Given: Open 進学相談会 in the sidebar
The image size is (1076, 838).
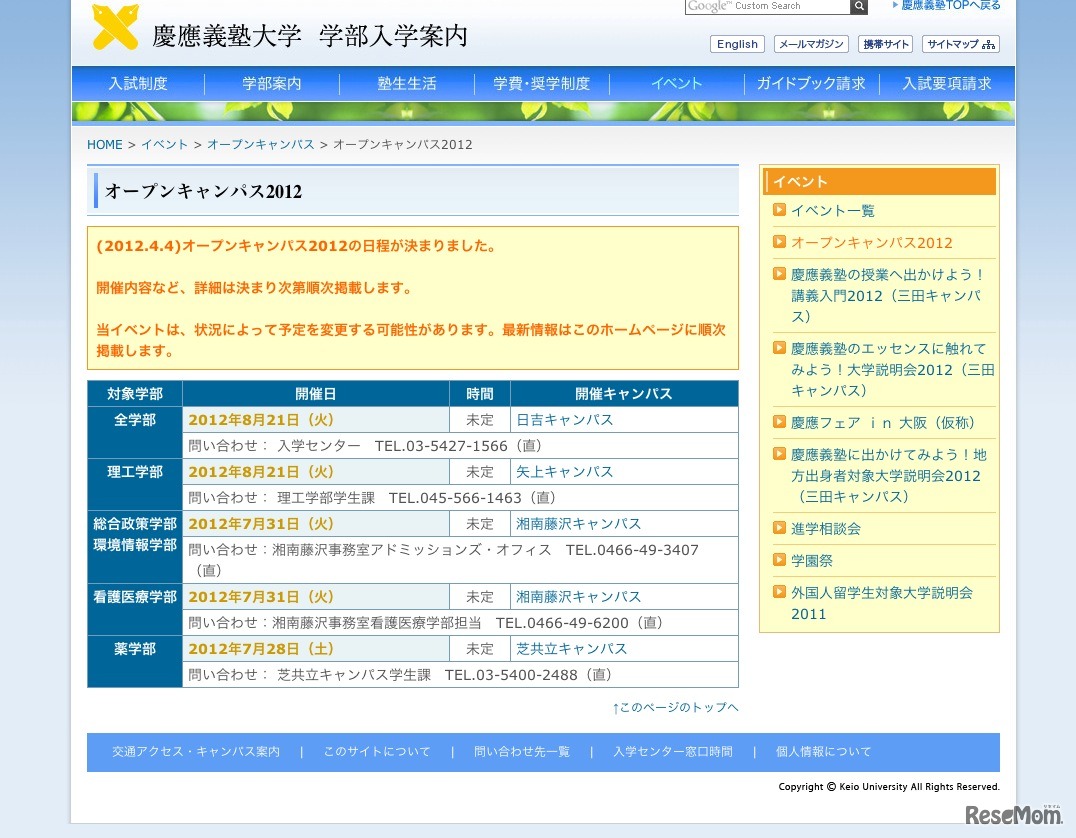Looking at the screenshot, I should (x=826, y=529).
